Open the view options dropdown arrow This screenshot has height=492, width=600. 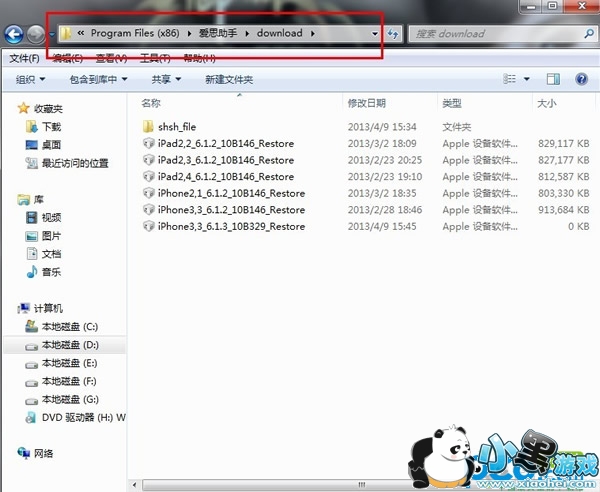(527, 79)
